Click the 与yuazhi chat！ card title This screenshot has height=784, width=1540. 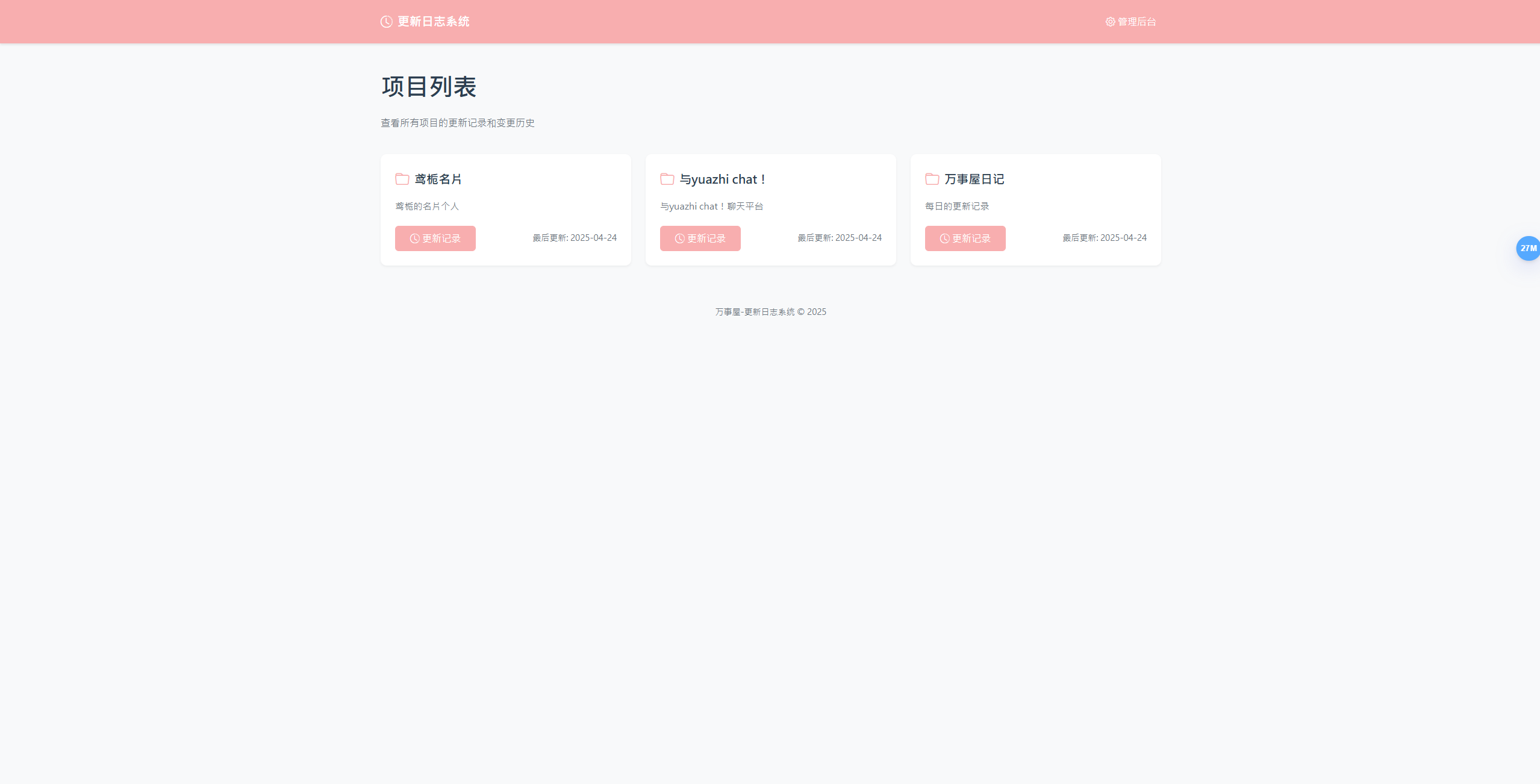723,179
